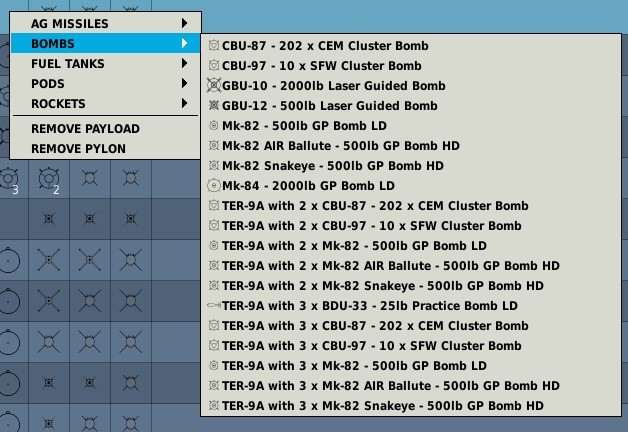The width and height of the screenshot is (628, 432).
Task: Click the icon beside TER-9A 3 x CBU-97
Action: 214,346
